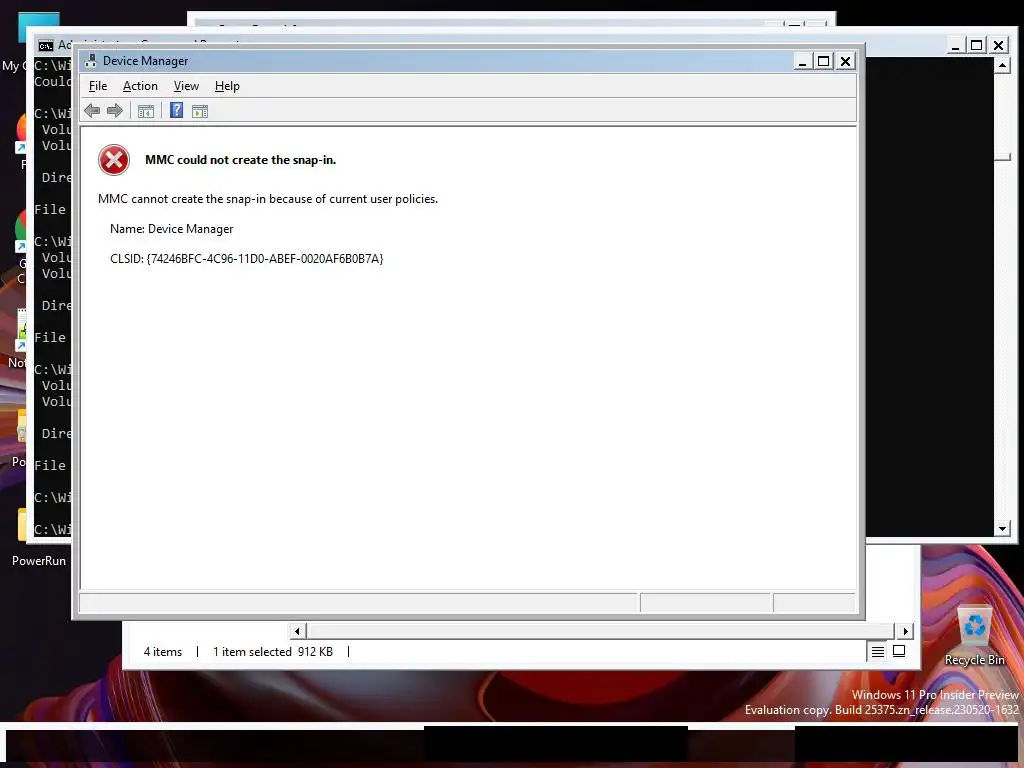Click the Device Manager title bar icon
This screenshot has height=768, width=1024.
pyautogui.click(x=91, y=61)
